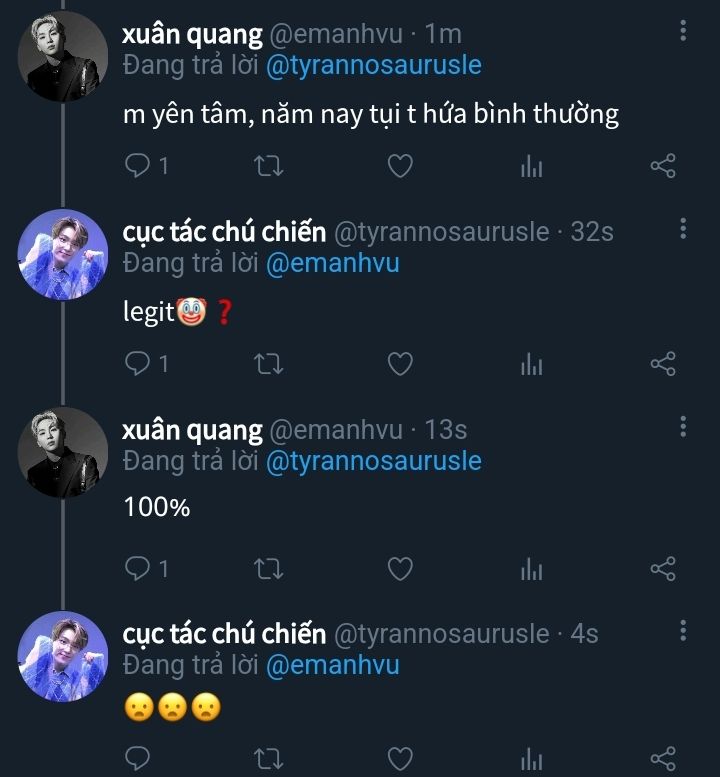View analytics of the "m yên tâm" tweet

pyautogui.click(x=531, y=166)
